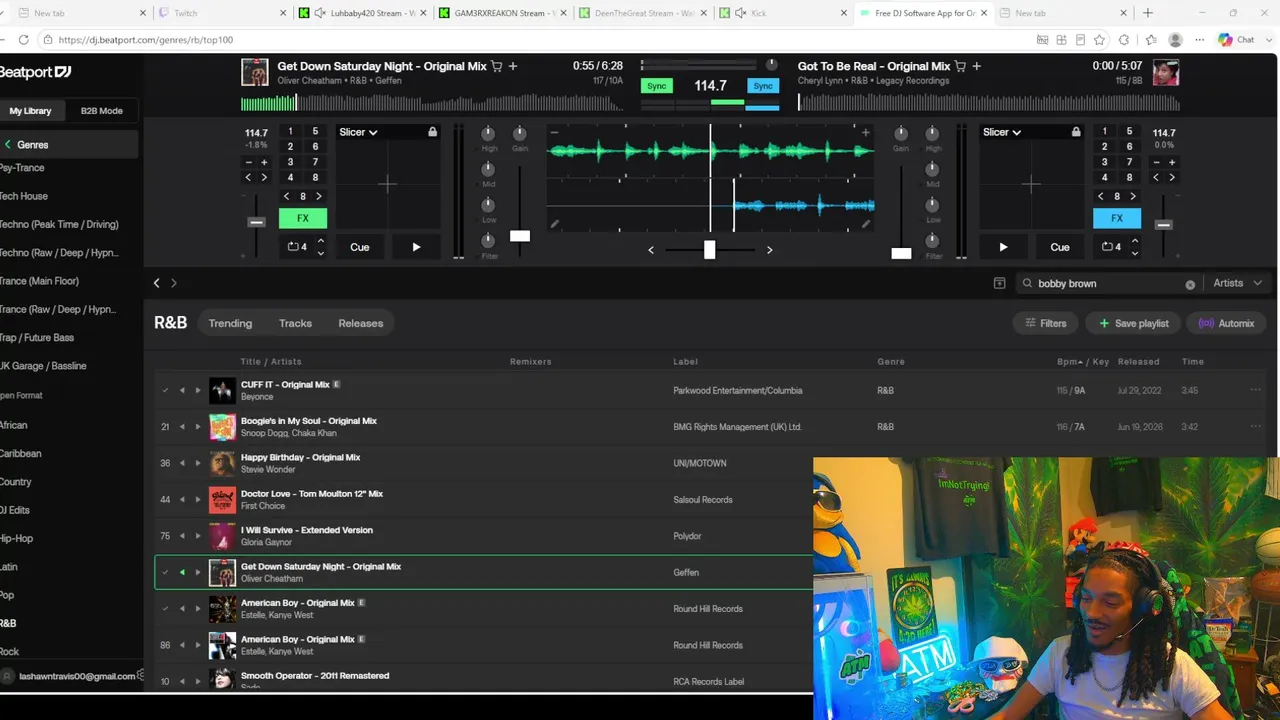Viewport: 1280px width, 720px height.
Task: Open the left deck Slicer mode dropdown
Action: click(x=358, y=132)
